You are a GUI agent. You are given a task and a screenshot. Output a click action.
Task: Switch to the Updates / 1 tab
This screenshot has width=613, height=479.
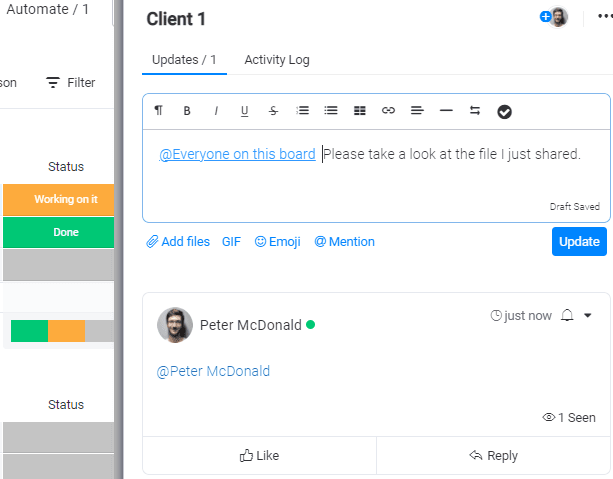pyautogui.click(x=184, y=60)
